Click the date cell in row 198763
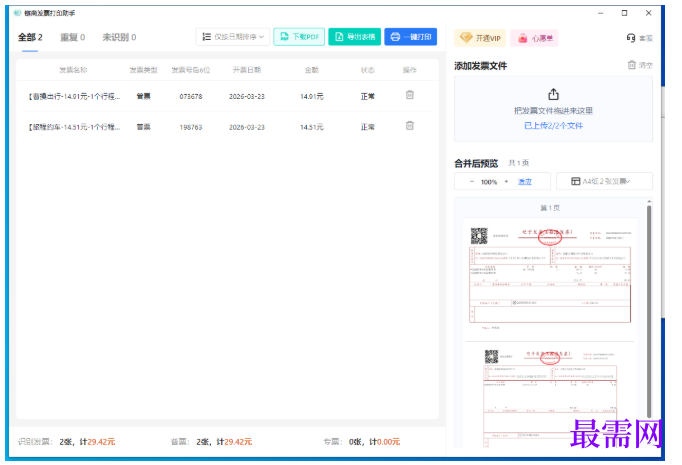Viewport: 682px width, 465px height. tap(247, 127)
